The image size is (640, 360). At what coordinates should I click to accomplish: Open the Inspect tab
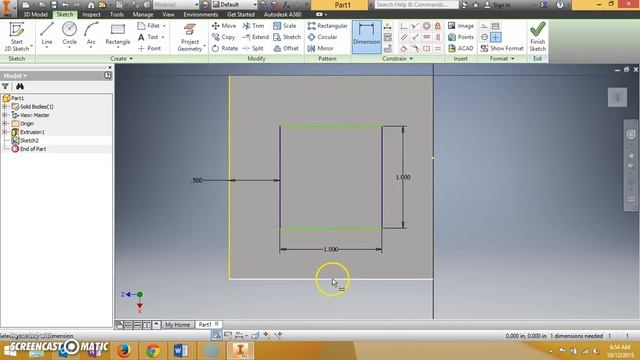[x=91, y=14]
